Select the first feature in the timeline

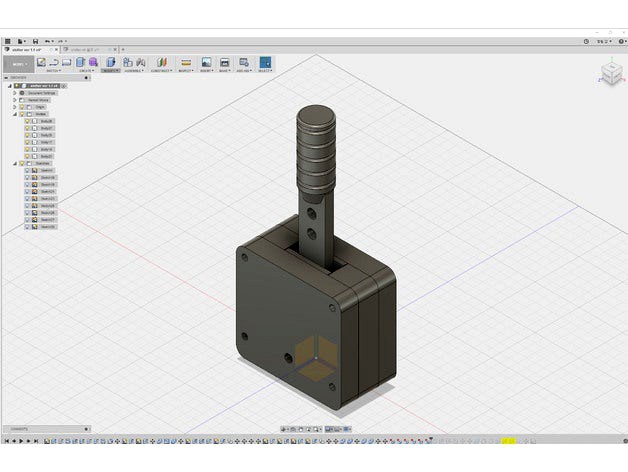click(x=47, y=441)
